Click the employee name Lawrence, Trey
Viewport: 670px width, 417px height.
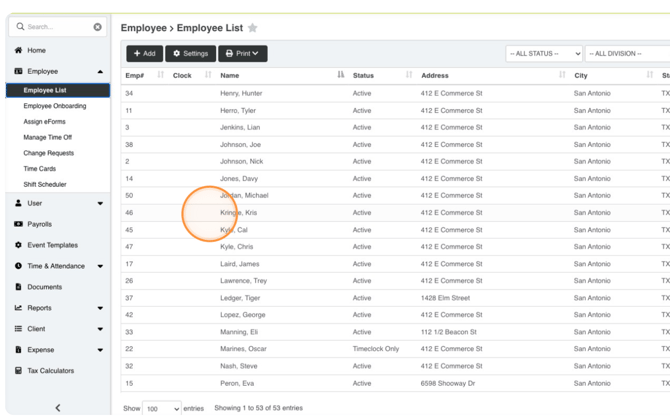pos(244,281)
